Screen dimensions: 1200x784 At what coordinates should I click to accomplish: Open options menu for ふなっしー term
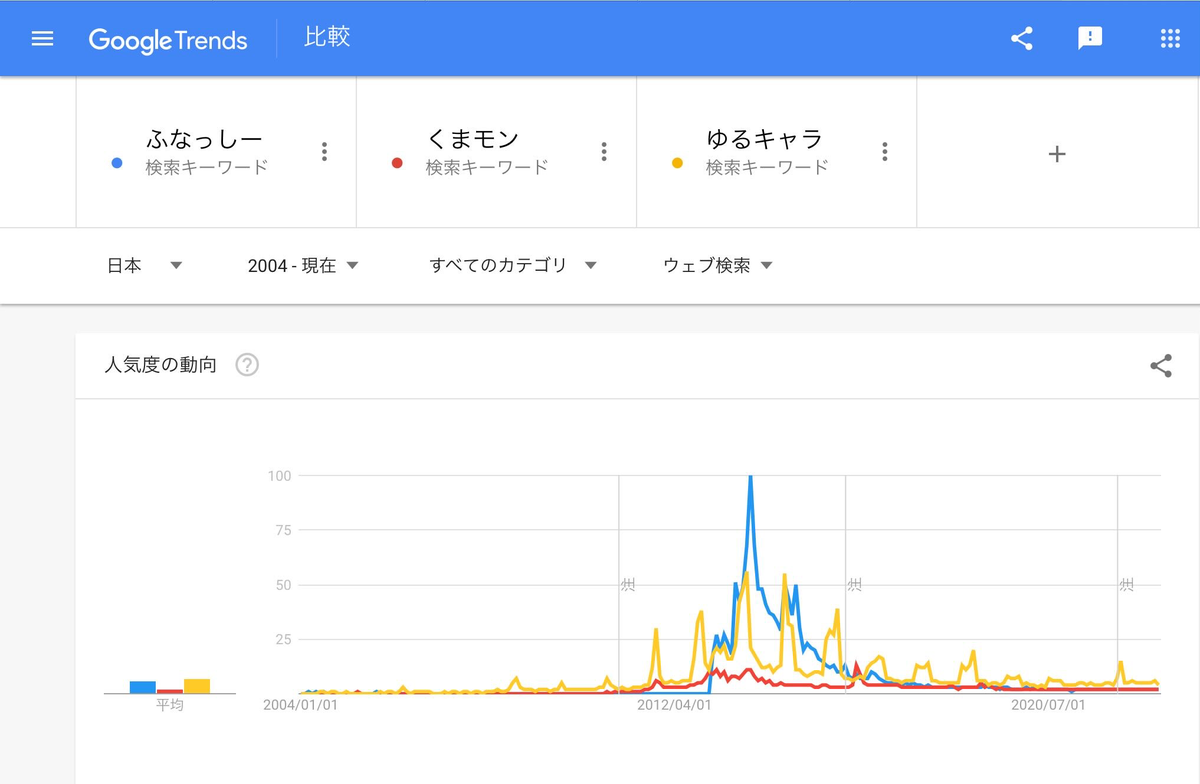pos(324,152)
